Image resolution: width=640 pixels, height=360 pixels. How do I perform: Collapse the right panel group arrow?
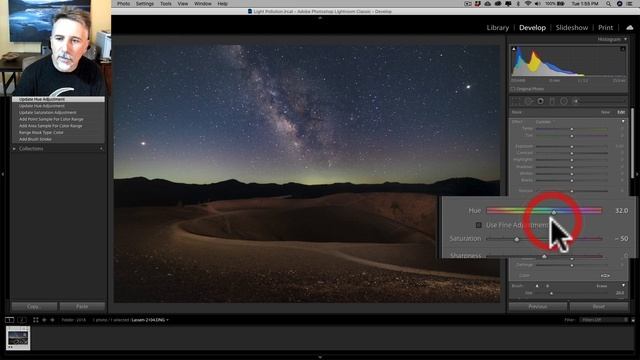coord(637,174)
